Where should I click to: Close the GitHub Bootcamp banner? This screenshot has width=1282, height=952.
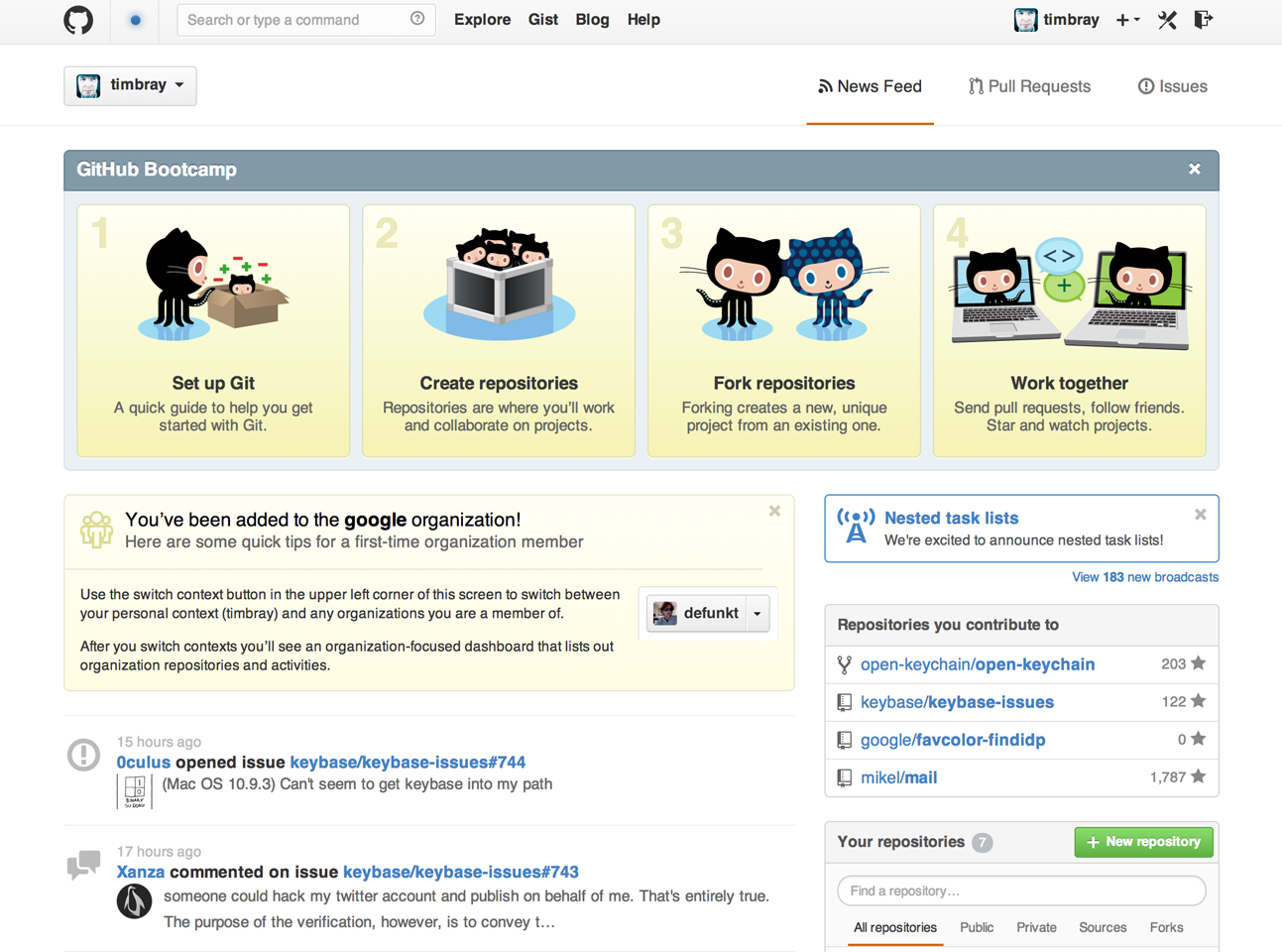pos(1195,170)
